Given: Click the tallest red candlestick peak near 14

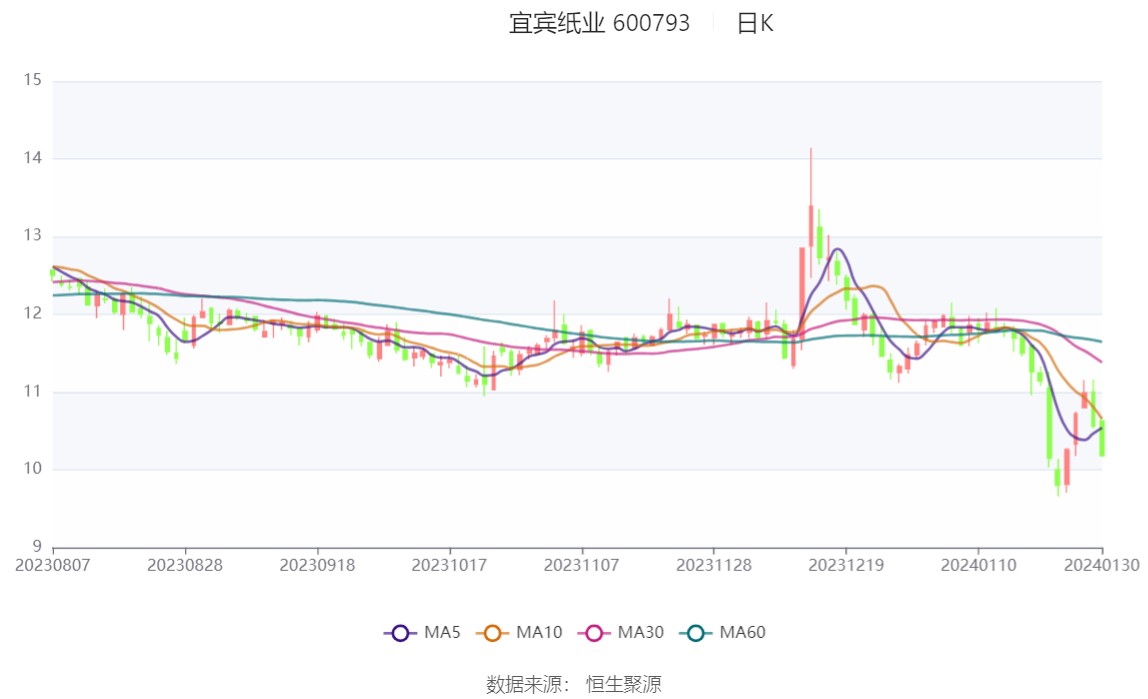Looking at the screenshot, I should 810,212.
